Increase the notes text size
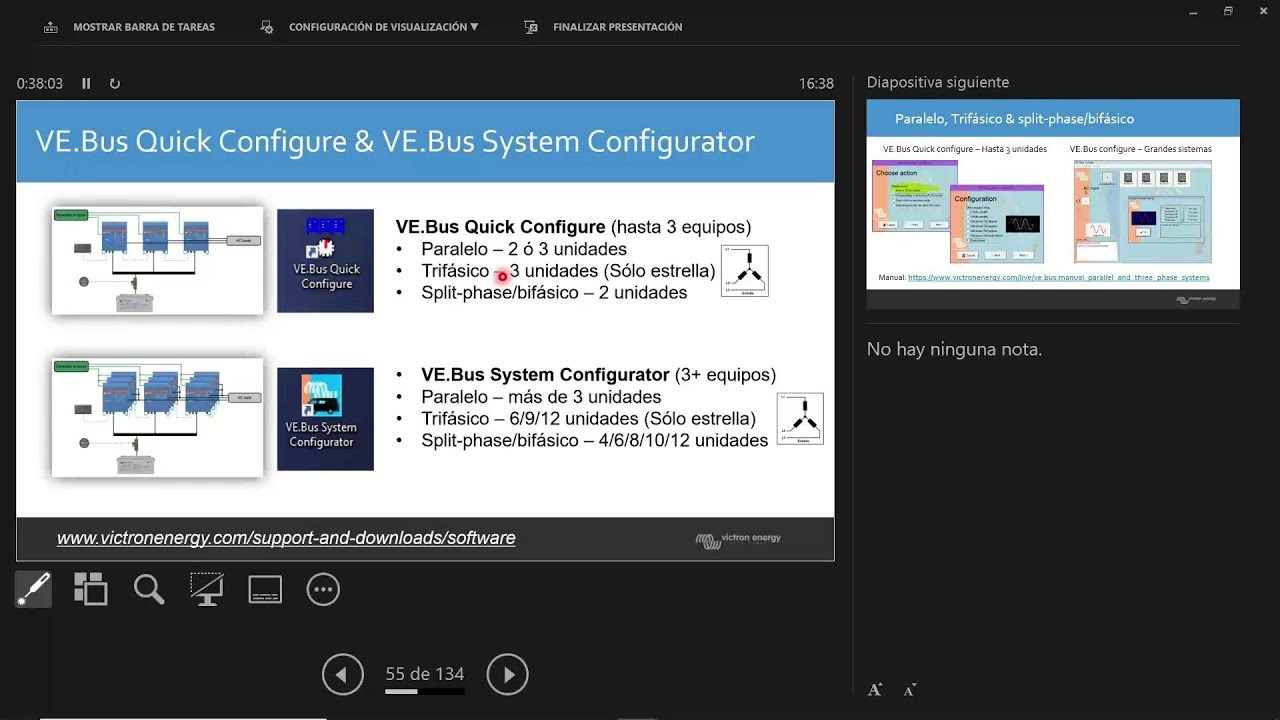 coord(875,690)
